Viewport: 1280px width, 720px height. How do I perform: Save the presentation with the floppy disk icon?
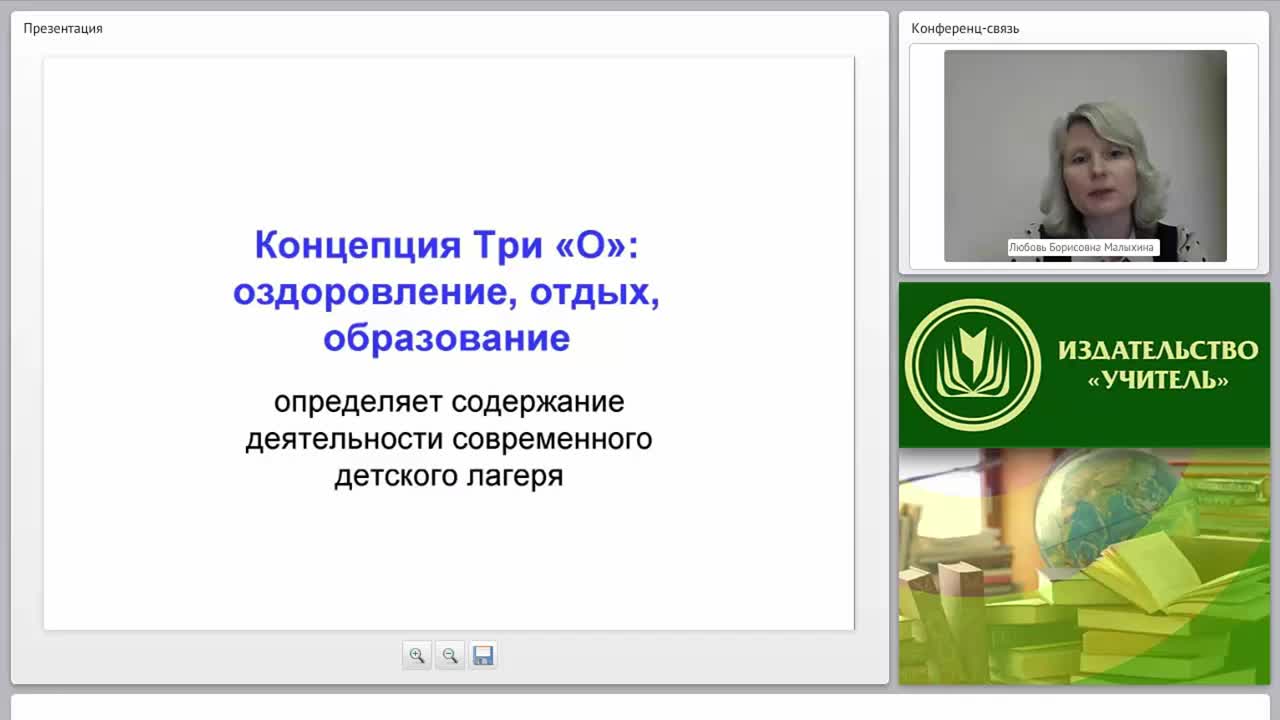click(x=483, y=656)
